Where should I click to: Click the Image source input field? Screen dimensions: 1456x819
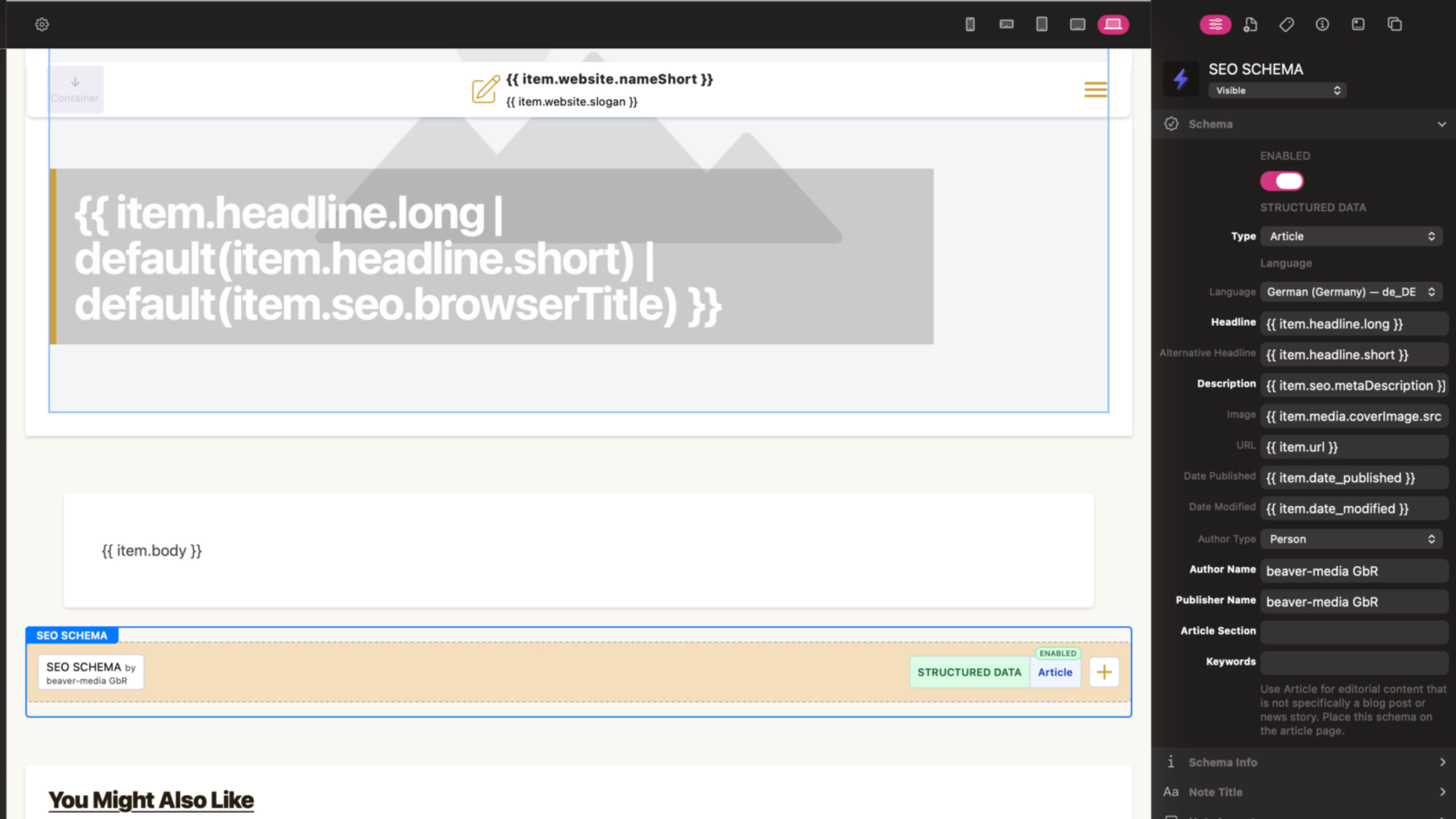point(1354,416)
